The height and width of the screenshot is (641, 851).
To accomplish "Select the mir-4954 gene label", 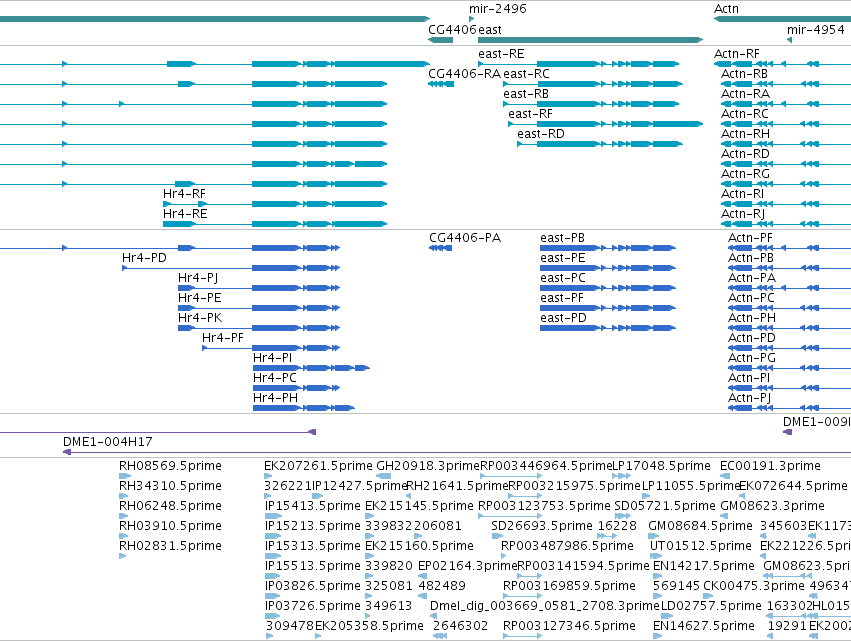I will point(816,30).
